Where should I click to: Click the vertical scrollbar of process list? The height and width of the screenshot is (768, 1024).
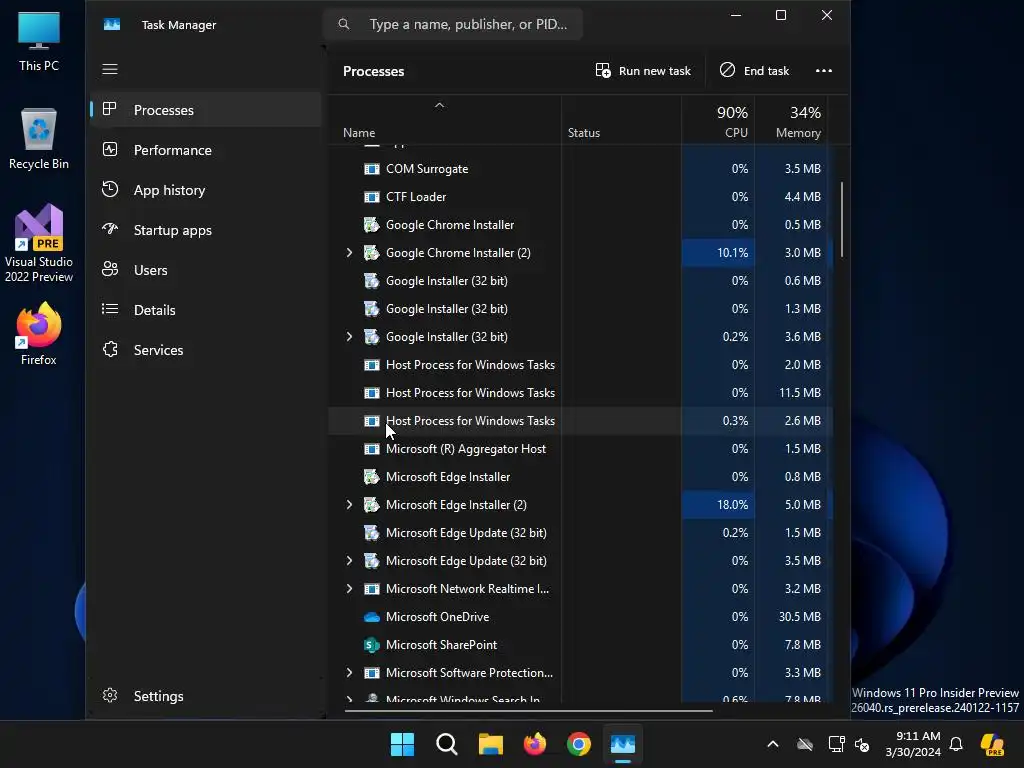pyautogui.click(x=842, y=219)
